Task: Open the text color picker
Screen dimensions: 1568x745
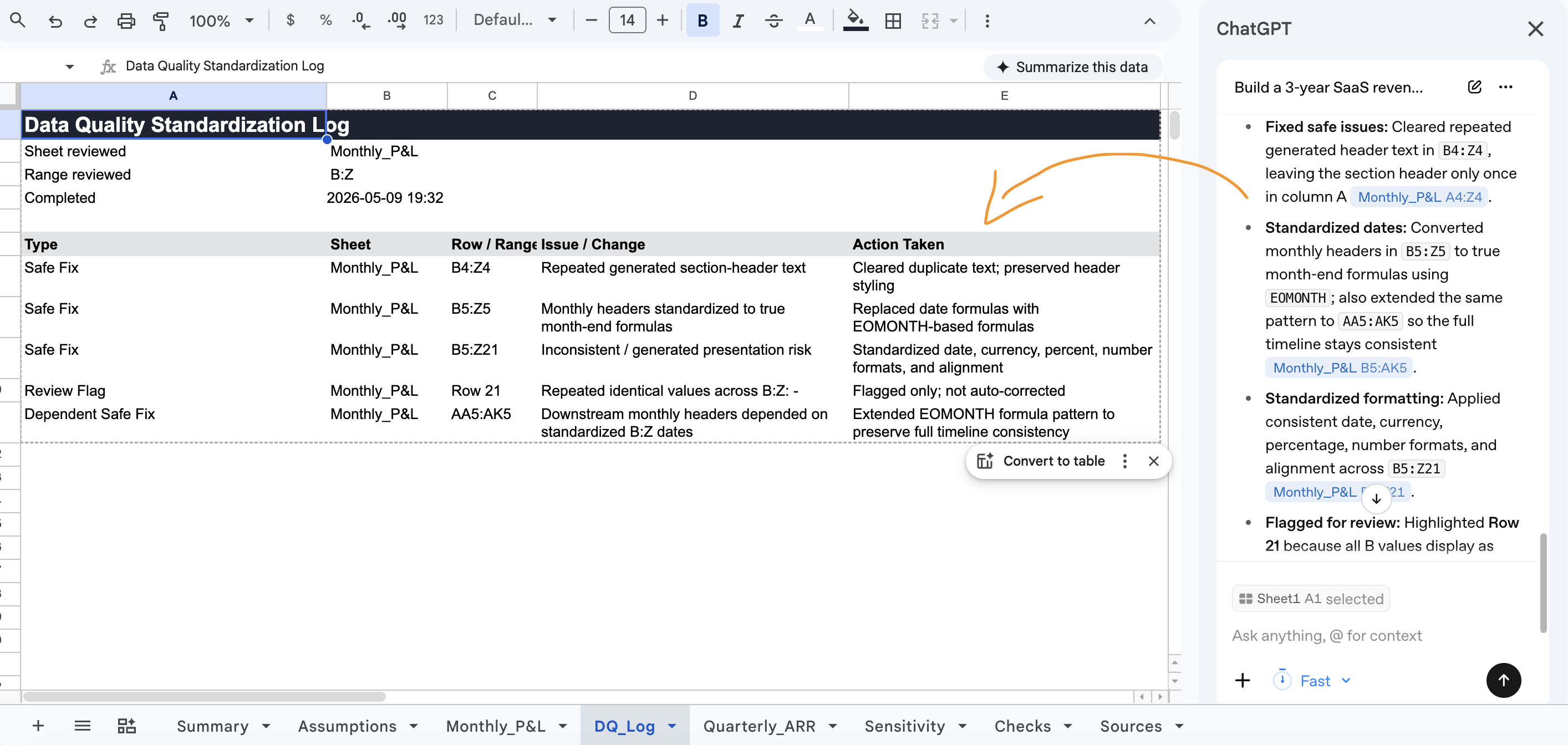Action: point(810,21)
